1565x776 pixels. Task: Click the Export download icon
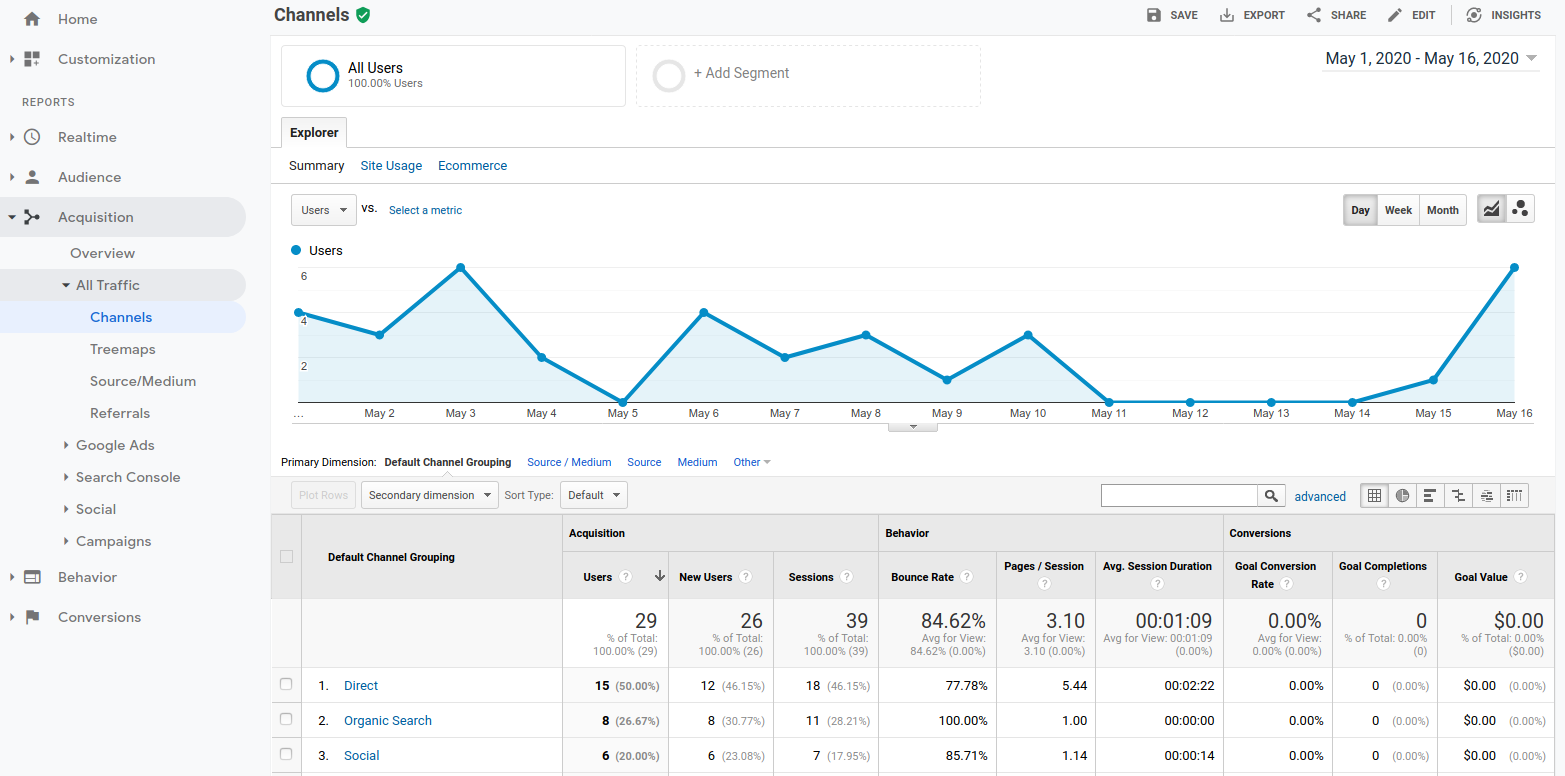point(1227,15)
